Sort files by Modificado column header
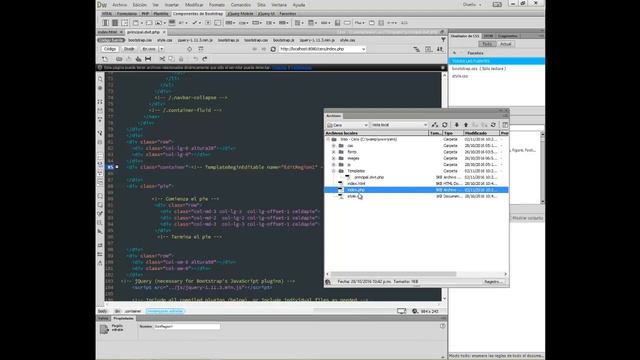640x360 pixels. coord(481,133)
